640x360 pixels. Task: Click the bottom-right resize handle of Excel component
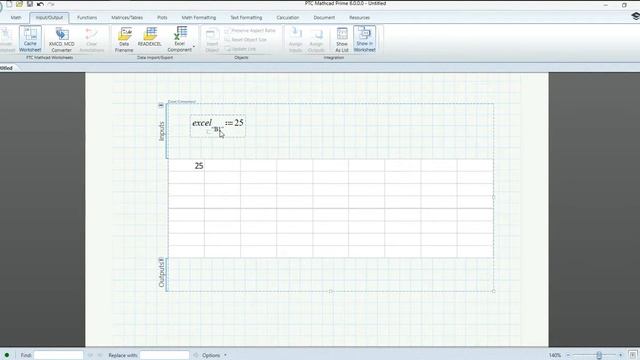click(x=493, y=291)
